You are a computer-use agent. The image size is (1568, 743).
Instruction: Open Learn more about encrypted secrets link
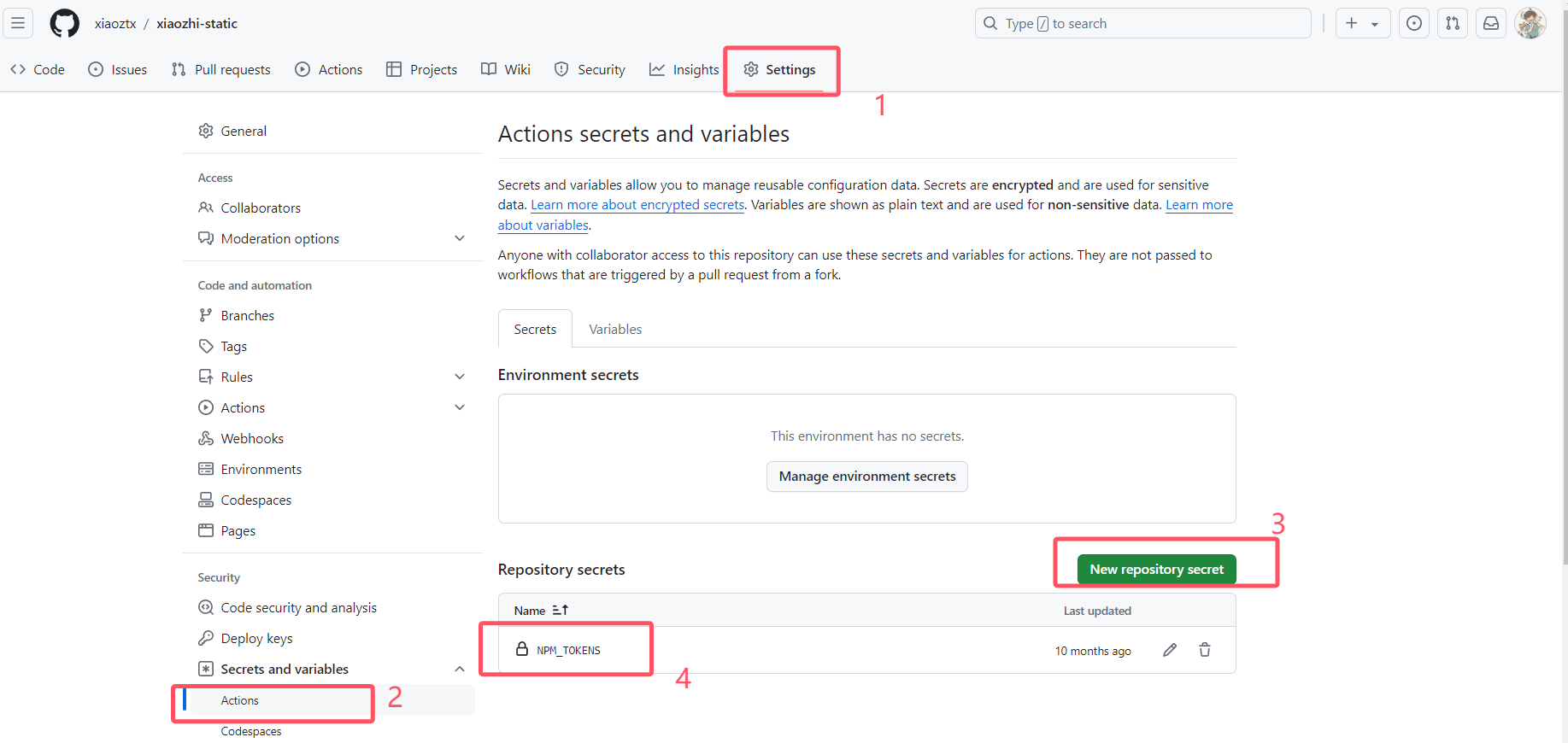pyautogui.click(x=637, y=205)
